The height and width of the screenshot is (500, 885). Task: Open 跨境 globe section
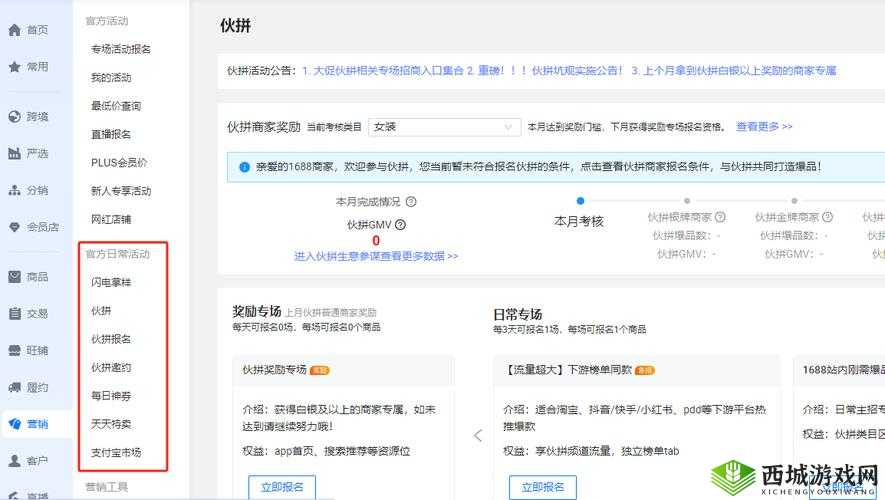coord(28,117)
